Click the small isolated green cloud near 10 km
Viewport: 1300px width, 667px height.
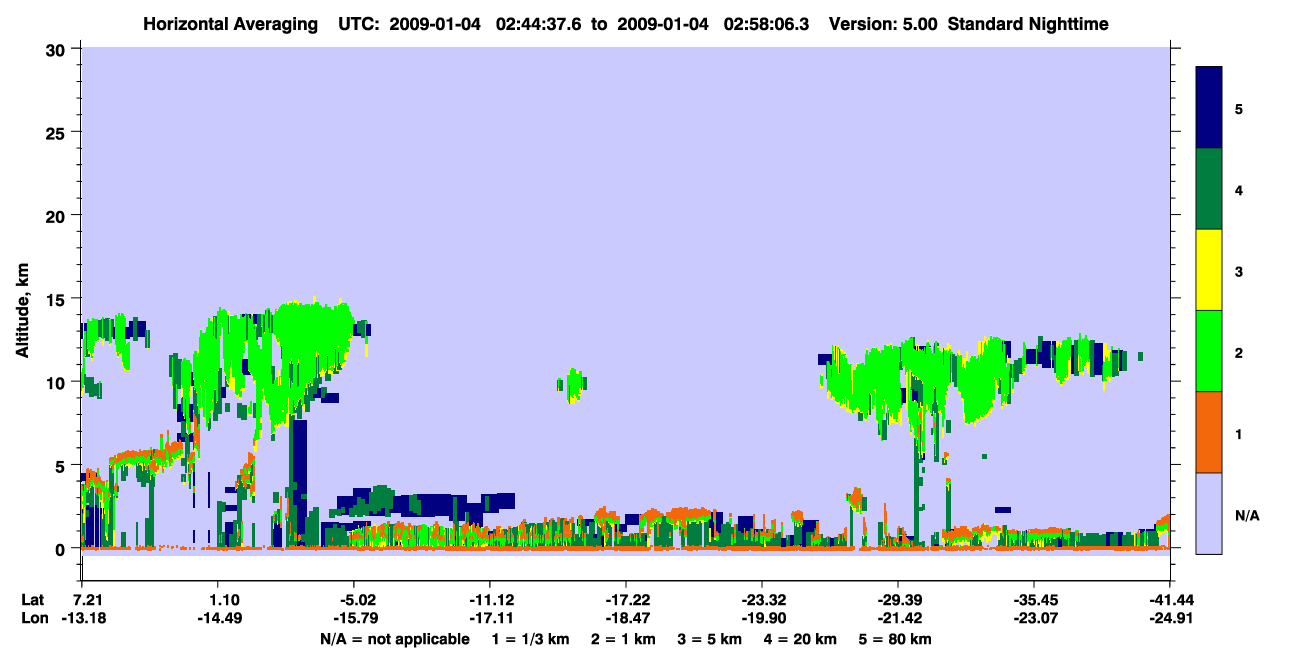(573, 385)
